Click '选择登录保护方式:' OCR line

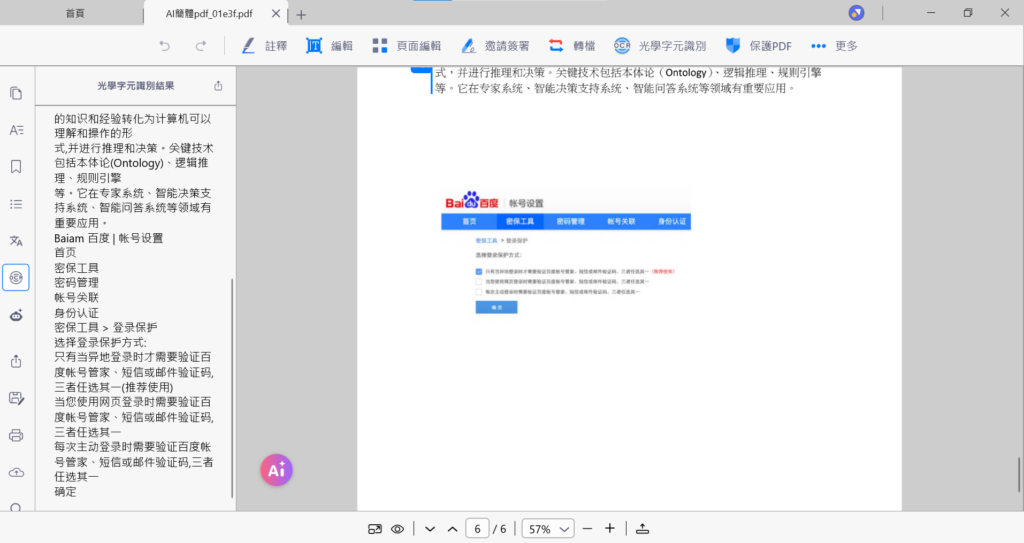point(100,342)
